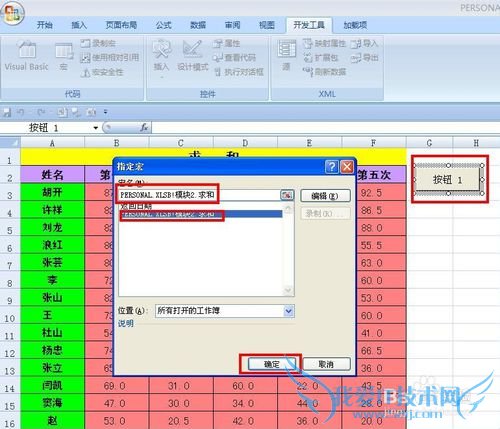Click XML 导入 import
500x429 pixels.
(x=364, y=43)
